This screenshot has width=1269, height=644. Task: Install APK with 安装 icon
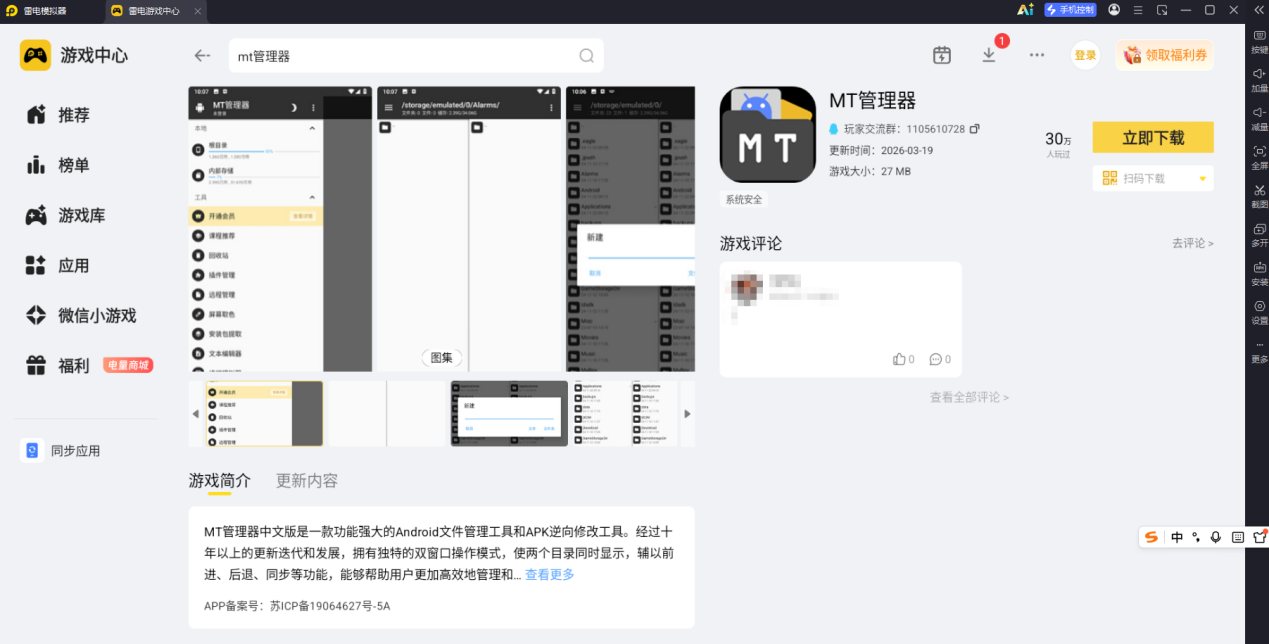[1259, 273]
